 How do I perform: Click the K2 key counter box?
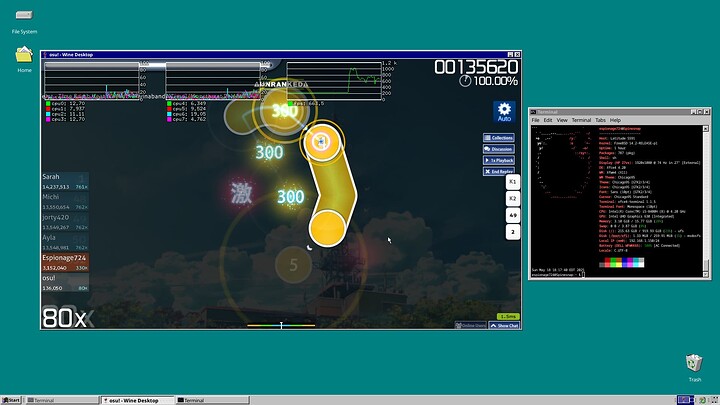click(513, 198)
